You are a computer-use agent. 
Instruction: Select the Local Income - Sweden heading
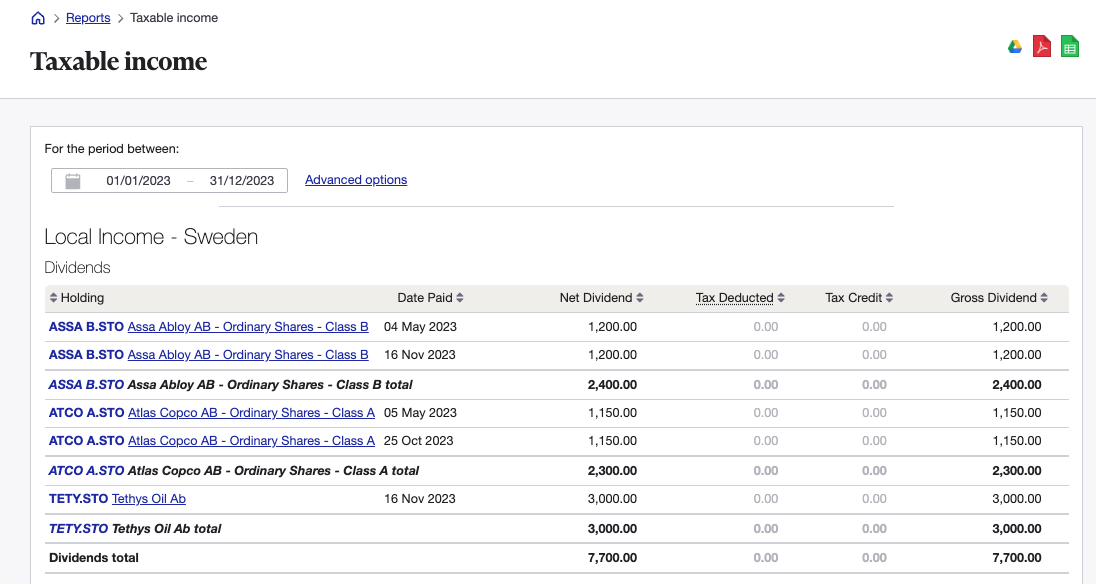(x=151, y=237)
